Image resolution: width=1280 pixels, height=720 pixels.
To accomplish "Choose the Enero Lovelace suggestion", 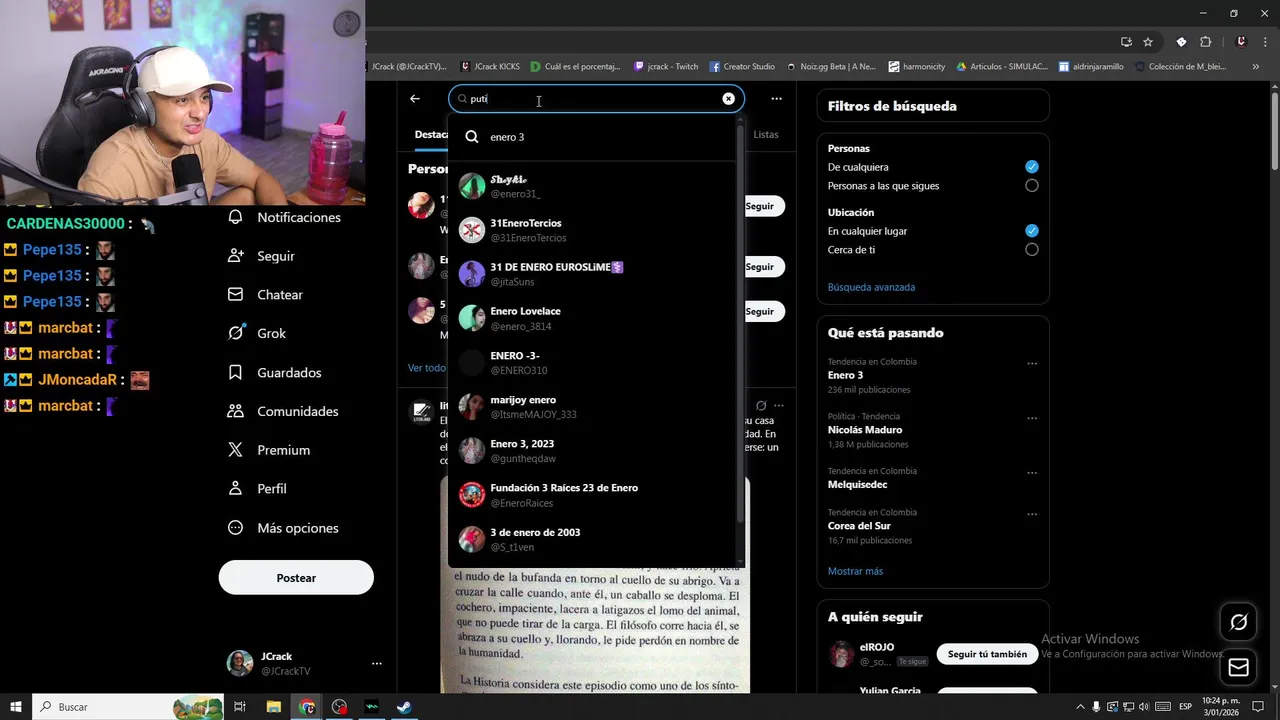I will coord(592,318).
